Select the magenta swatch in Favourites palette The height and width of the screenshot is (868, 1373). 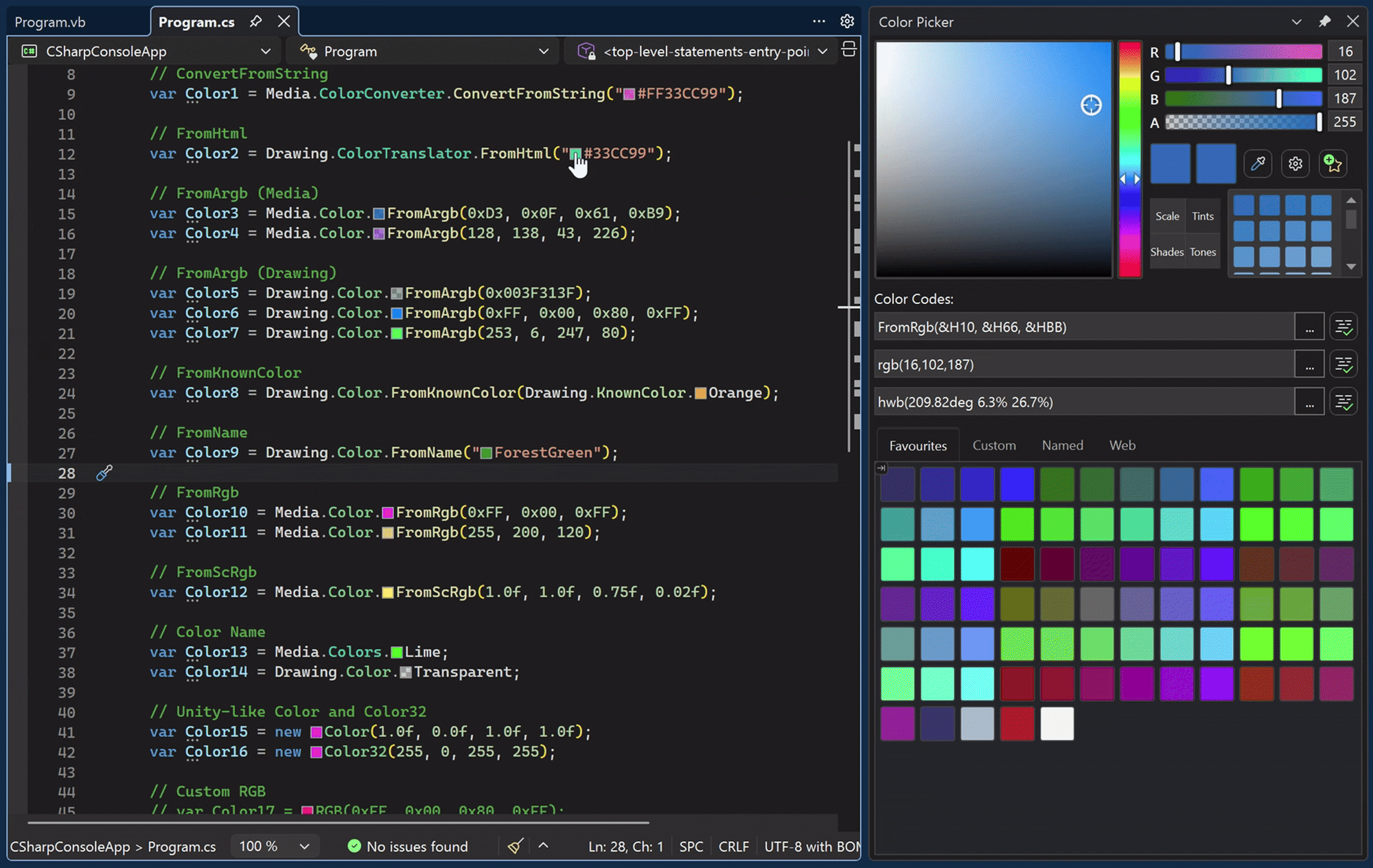[x=897, y=723]
